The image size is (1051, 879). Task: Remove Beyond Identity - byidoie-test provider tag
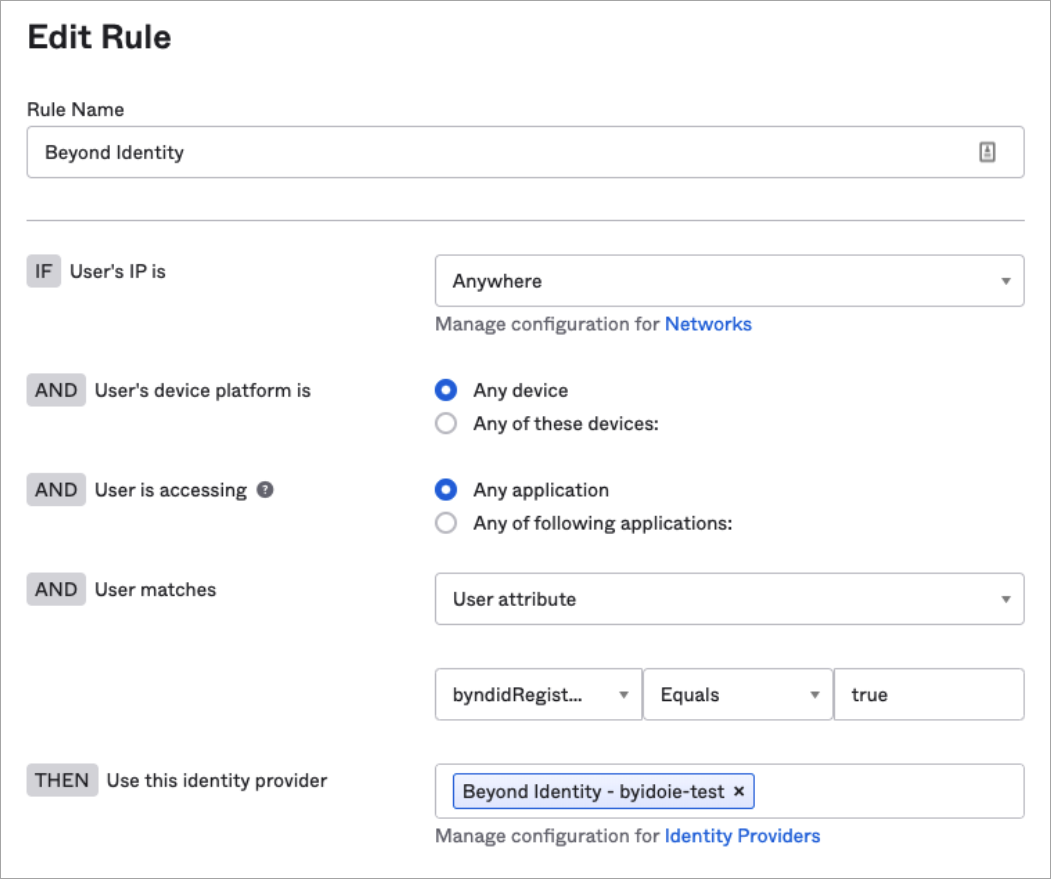pos(739,791)
